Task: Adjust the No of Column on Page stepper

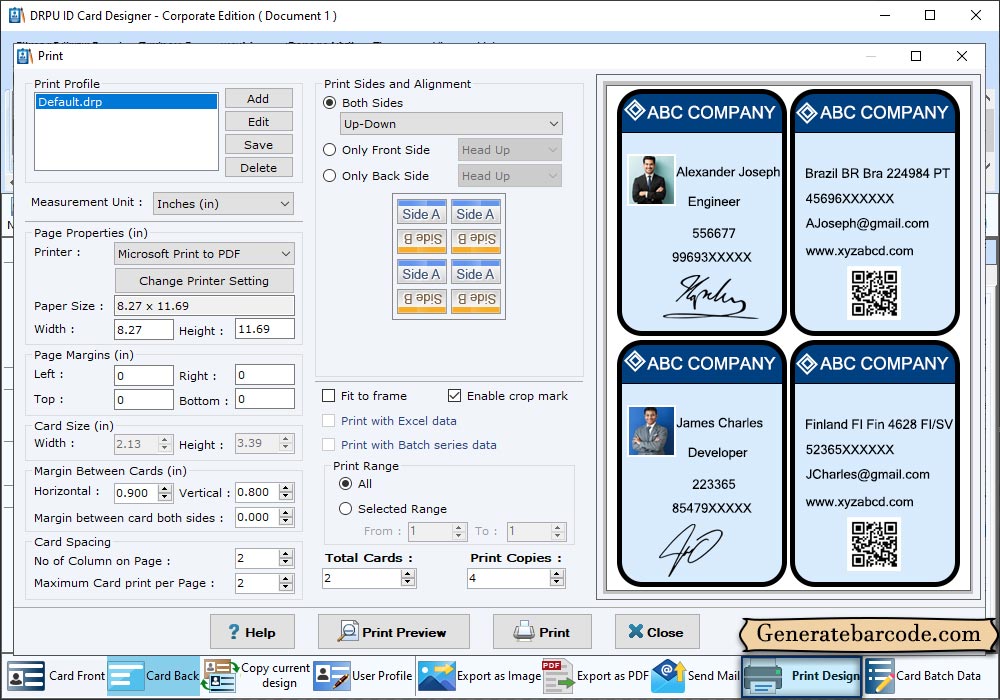Action: (286, 558)
